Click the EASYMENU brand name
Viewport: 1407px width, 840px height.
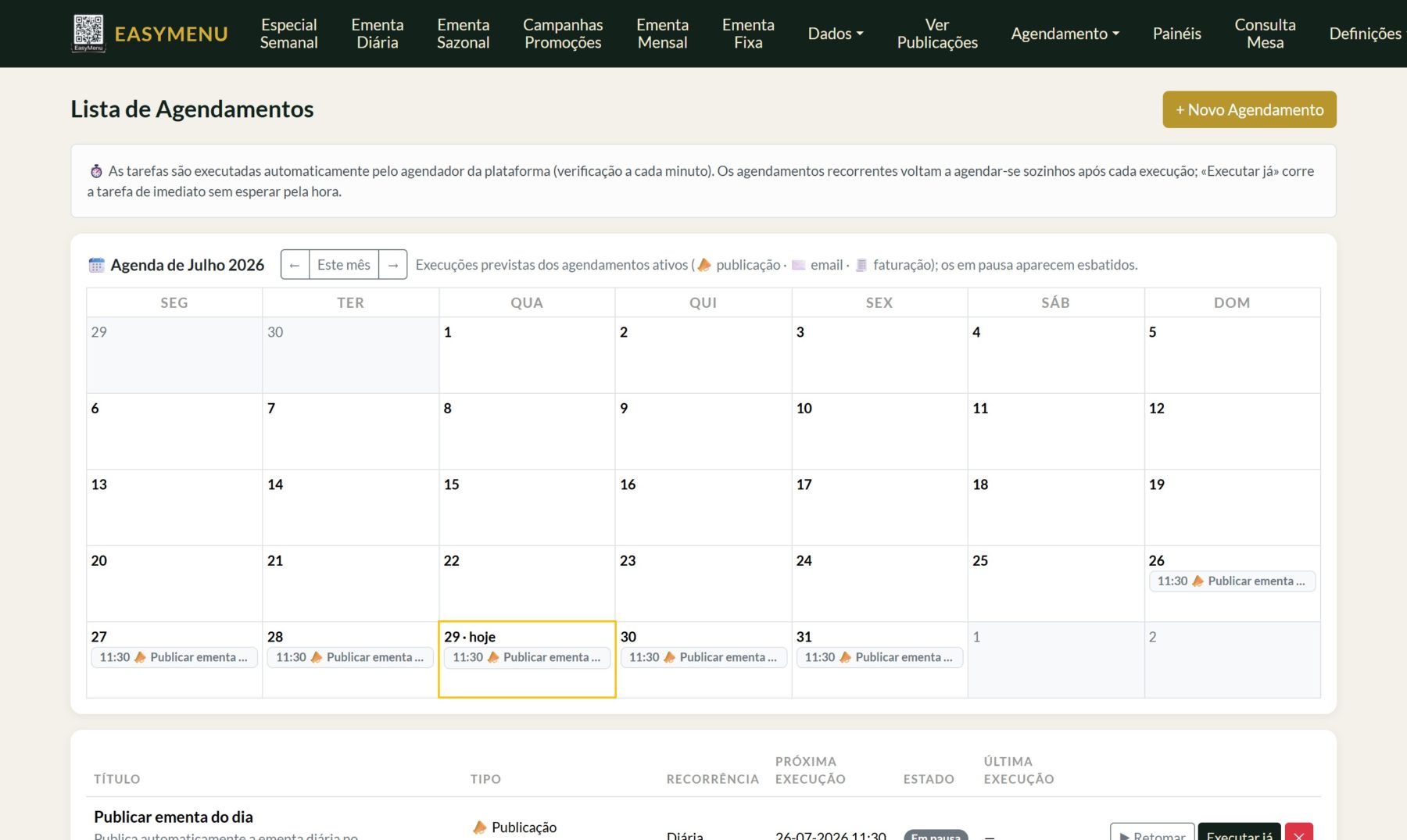coord(171,34)
